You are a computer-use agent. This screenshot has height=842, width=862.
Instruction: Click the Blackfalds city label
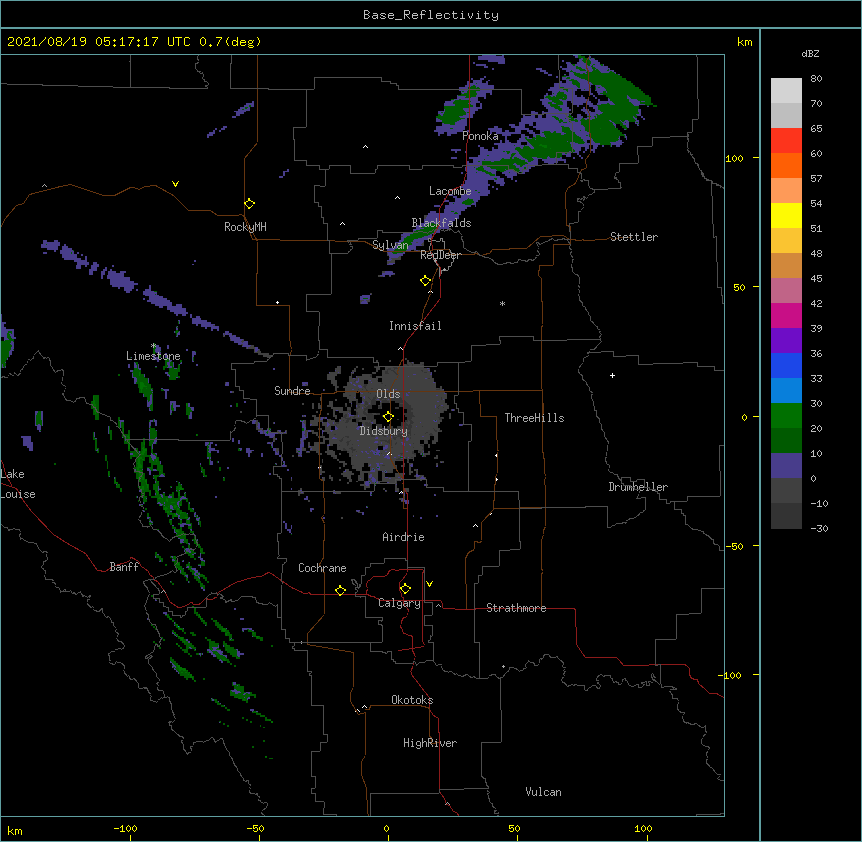(x=441, y=223)
